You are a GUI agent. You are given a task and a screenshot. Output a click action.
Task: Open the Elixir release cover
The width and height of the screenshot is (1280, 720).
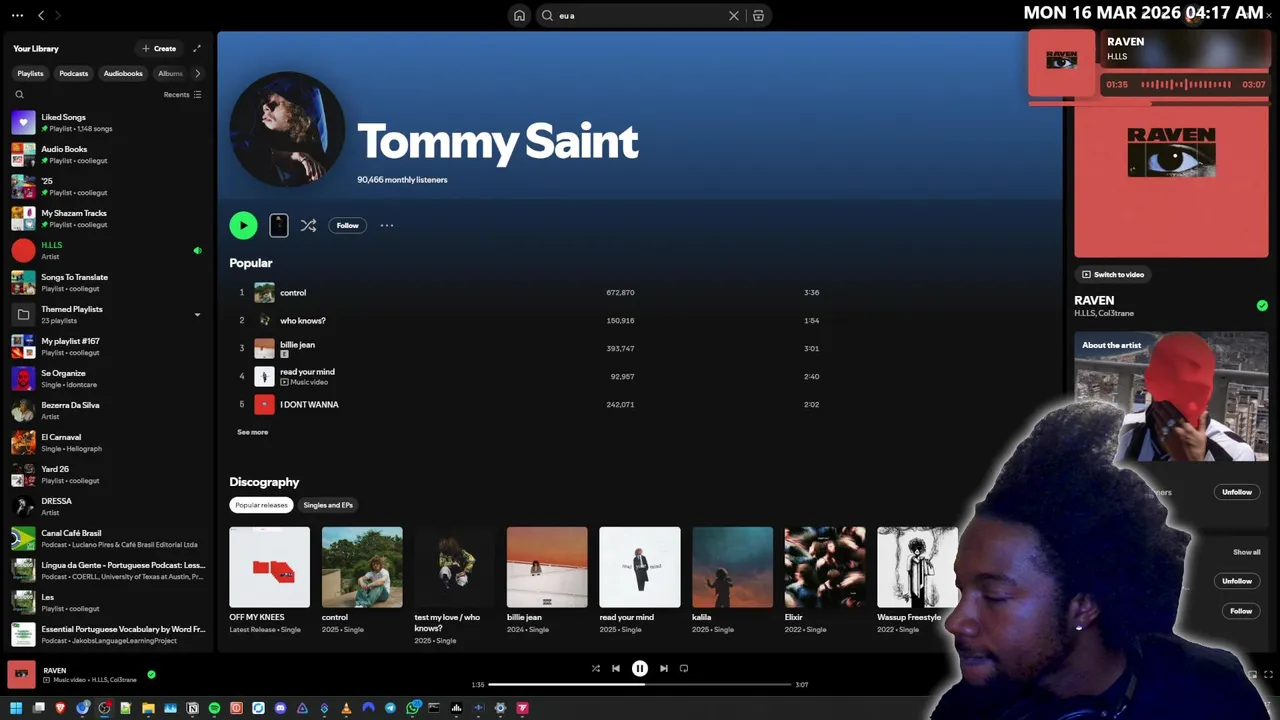[825, 567]
